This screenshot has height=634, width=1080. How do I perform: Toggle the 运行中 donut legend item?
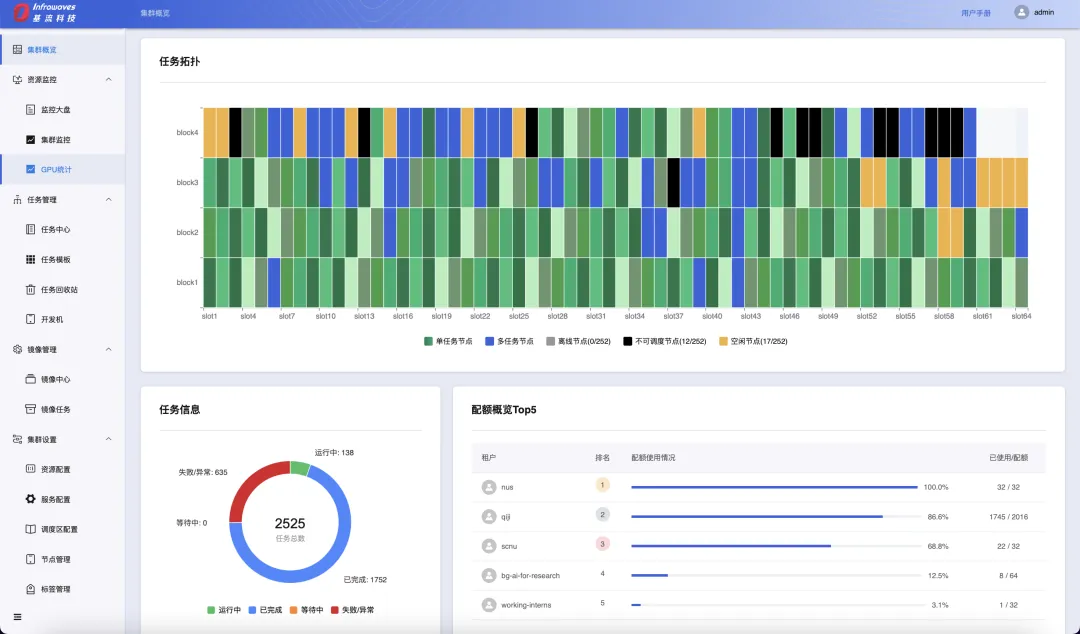224,610
